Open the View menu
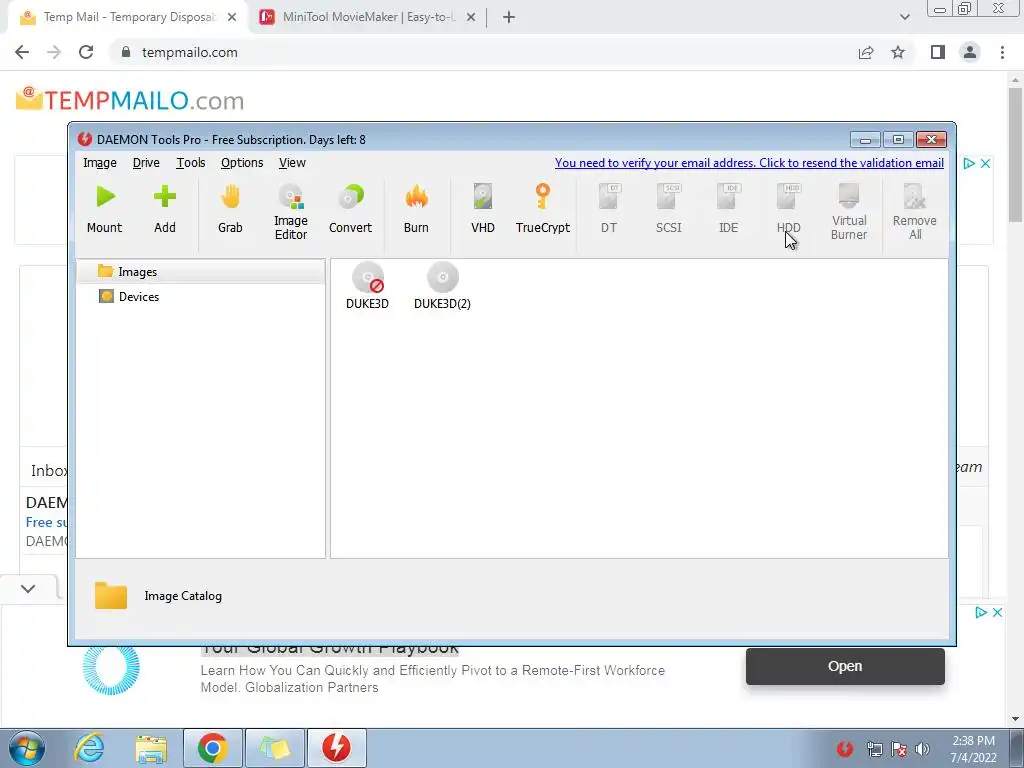 click(292, 163)
